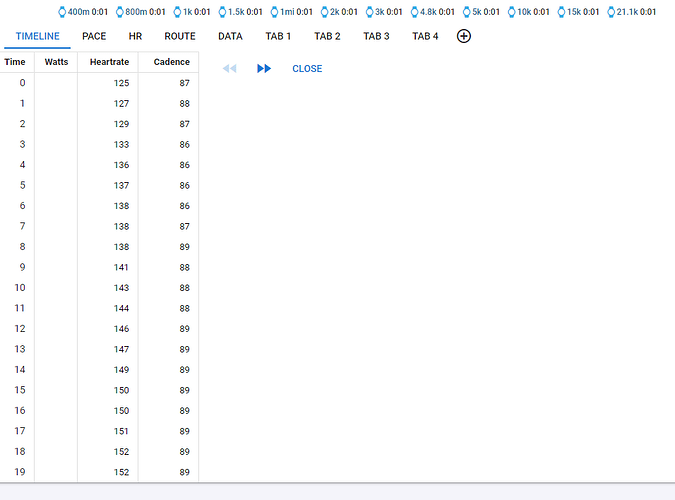Go to the DATA tab
Image resolution: width=675 pixels, height=500 pixels.
(x=230, y=36)
